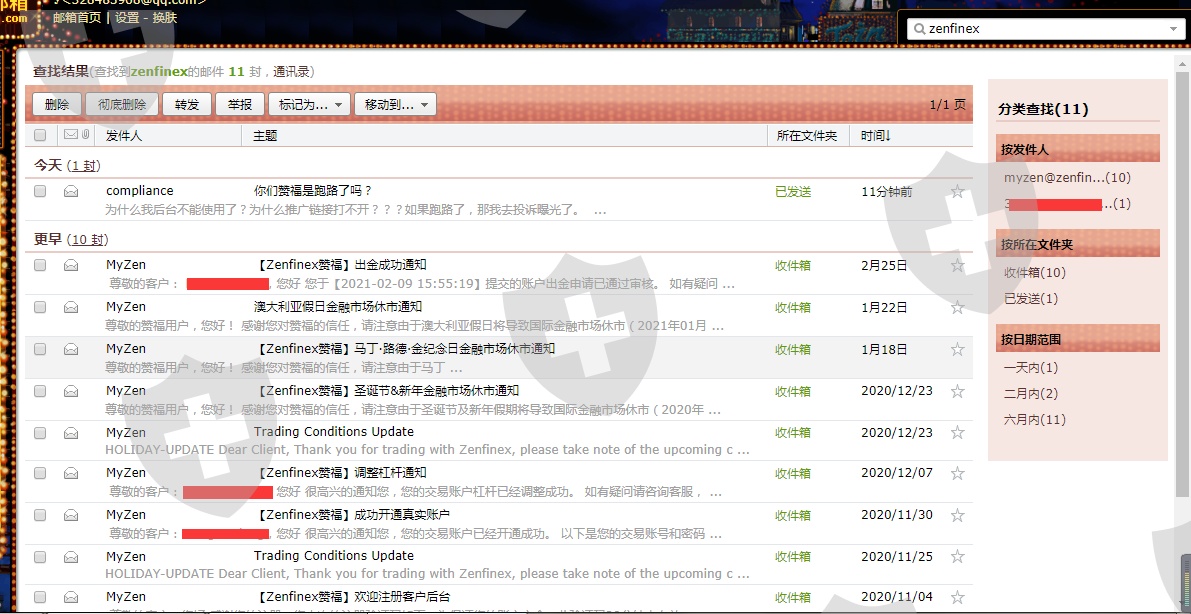
Task: Star the 欢迎注册客户后台 email
Action: tap(957, 597)
